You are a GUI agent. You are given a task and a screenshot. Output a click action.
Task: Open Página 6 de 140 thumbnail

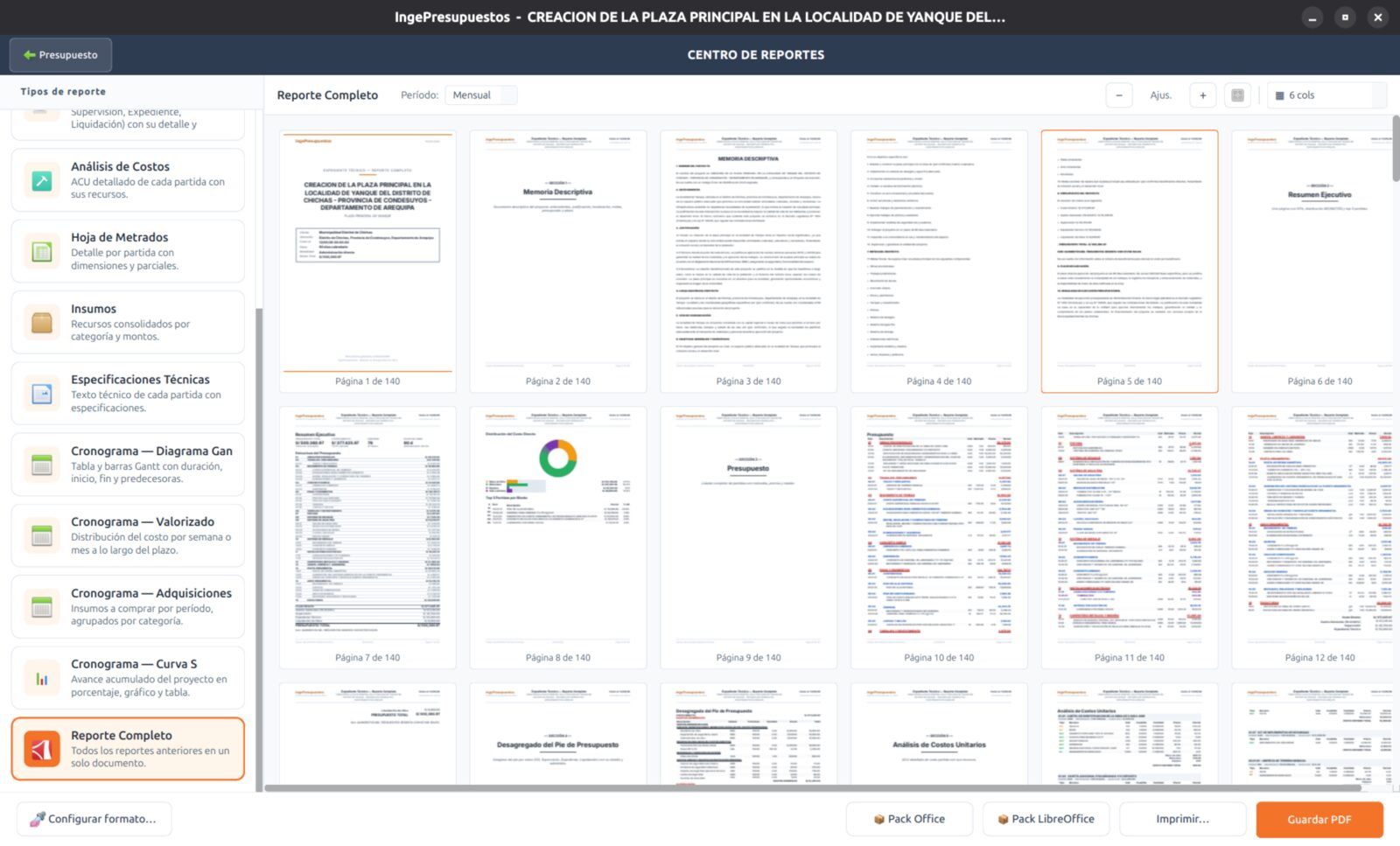(1312, 262)
